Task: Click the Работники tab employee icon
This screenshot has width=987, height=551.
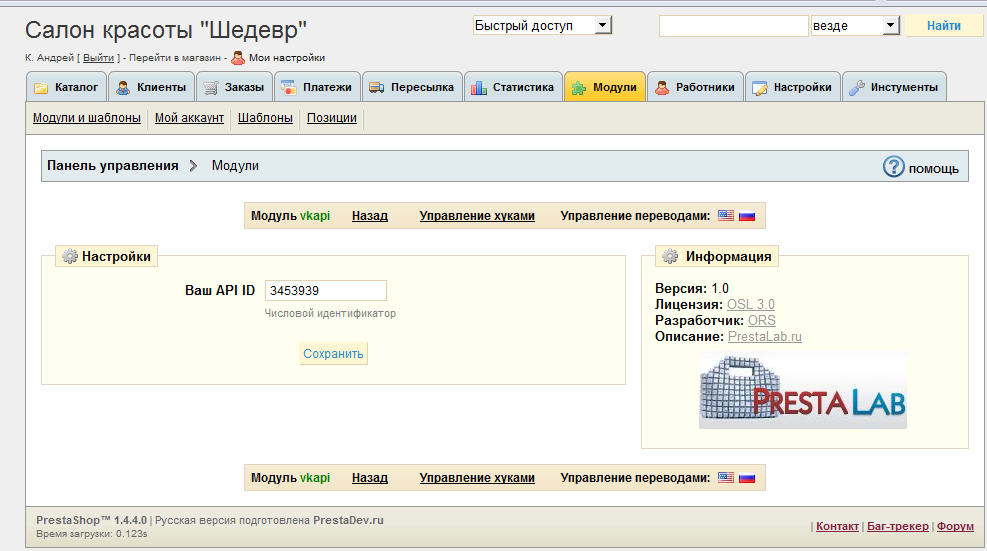Action: 662,88
